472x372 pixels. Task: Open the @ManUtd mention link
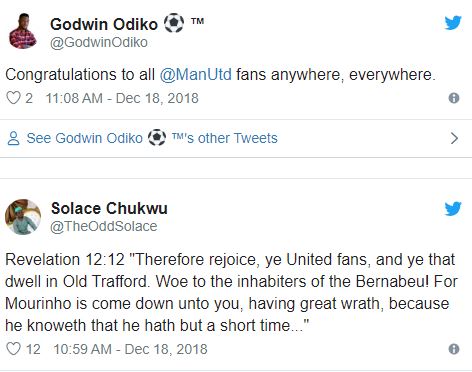click(x=196, y=74)
